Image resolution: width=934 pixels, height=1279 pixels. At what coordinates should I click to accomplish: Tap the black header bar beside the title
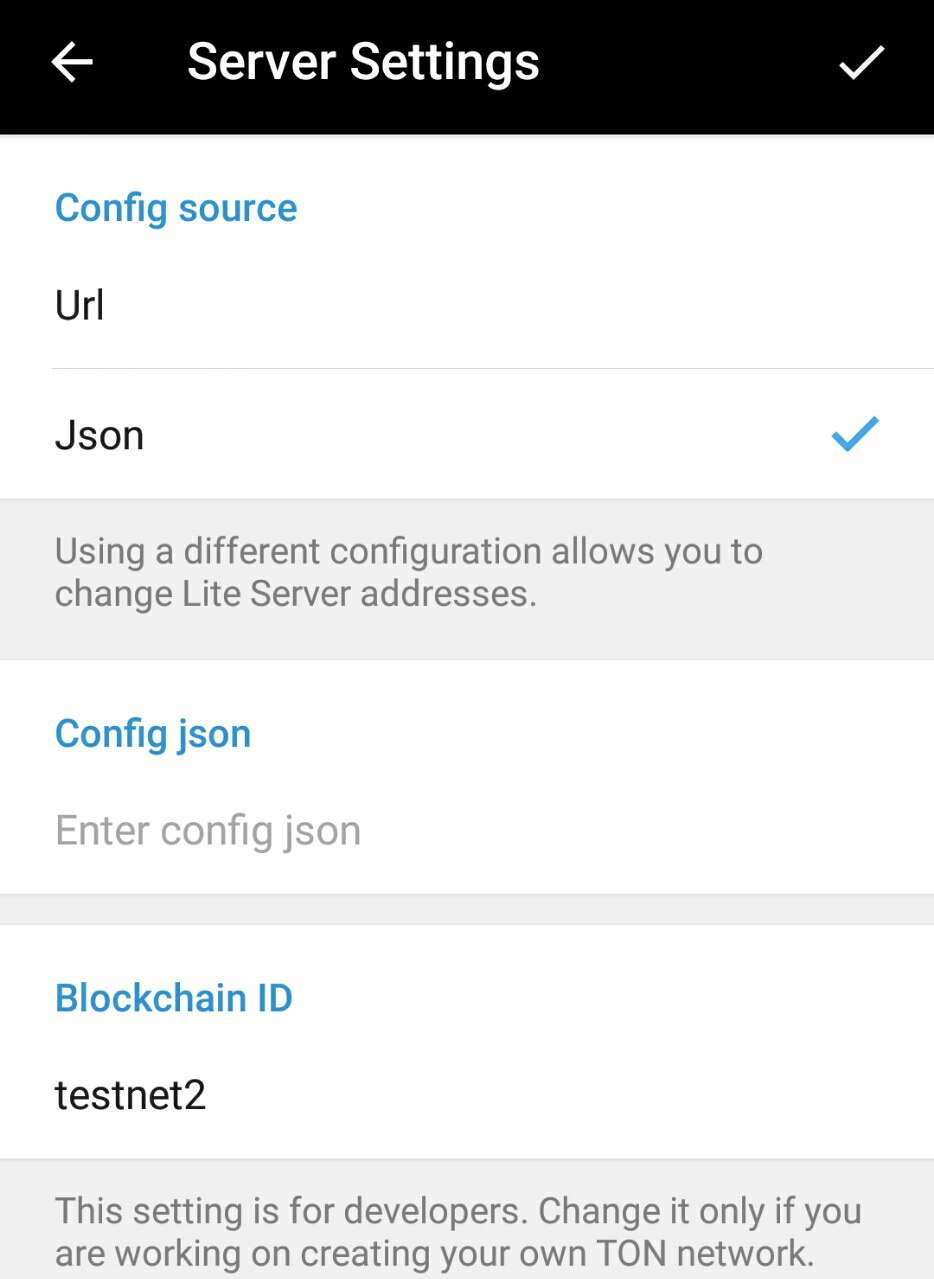point(688,63)
